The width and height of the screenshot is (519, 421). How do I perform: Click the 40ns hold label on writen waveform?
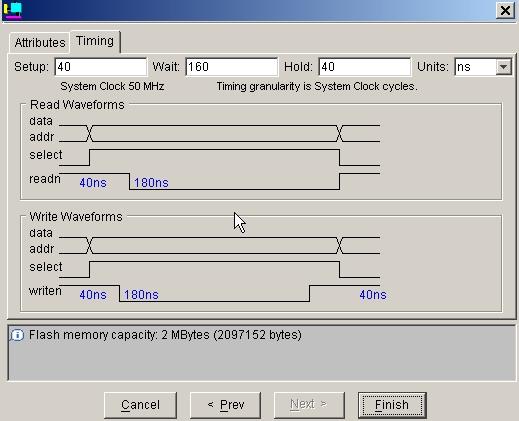[373, 295]
